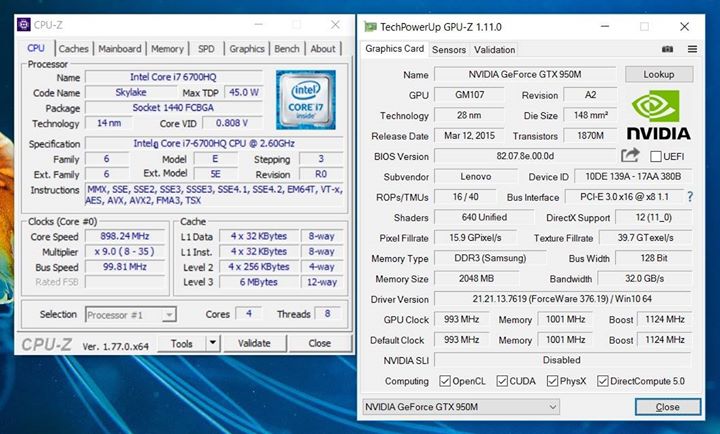Click the Max TDP value 45.0 W

point(244,92)
